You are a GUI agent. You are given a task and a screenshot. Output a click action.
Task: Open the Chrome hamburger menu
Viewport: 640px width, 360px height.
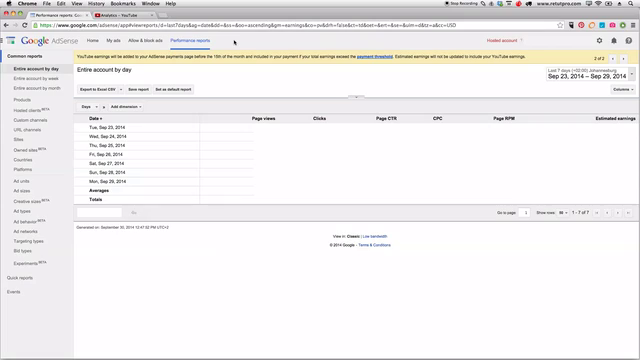coord(633,25)
